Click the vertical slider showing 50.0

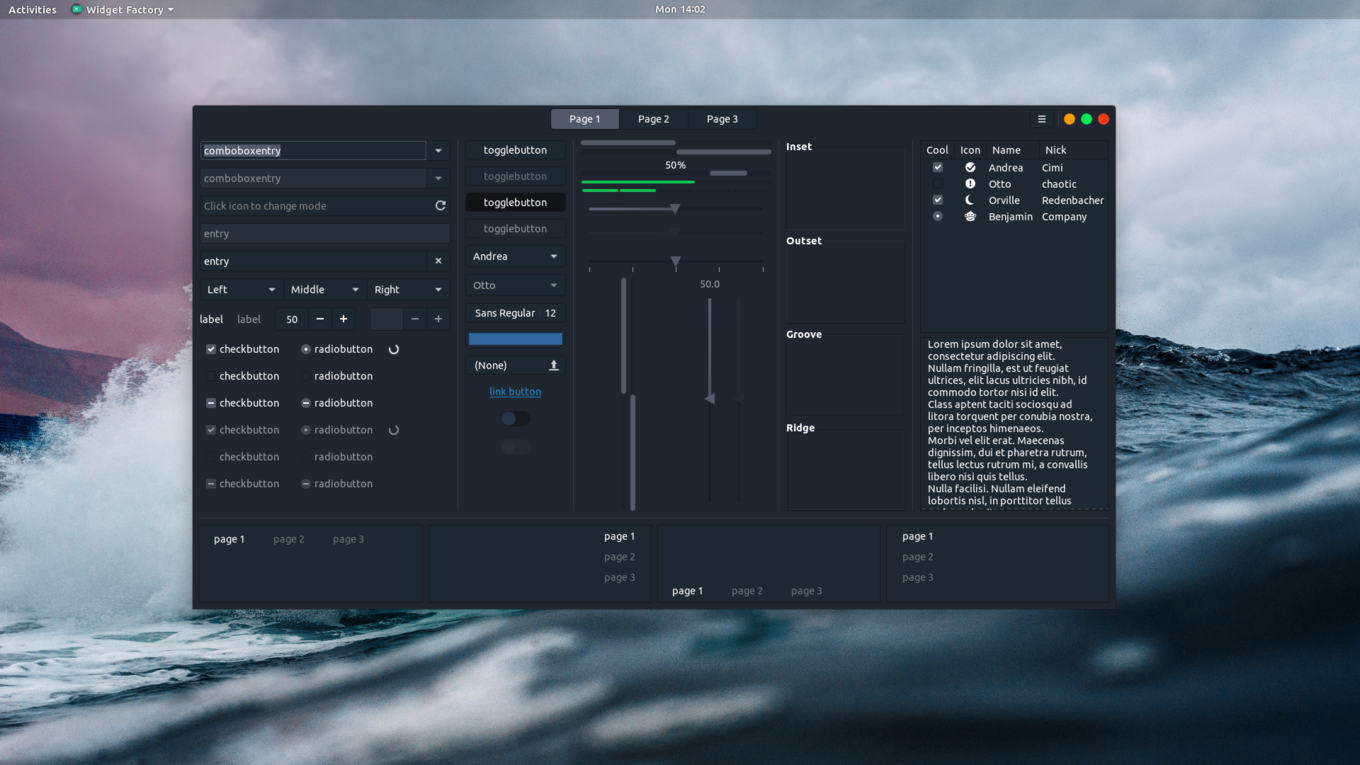(x=710, y=399)
